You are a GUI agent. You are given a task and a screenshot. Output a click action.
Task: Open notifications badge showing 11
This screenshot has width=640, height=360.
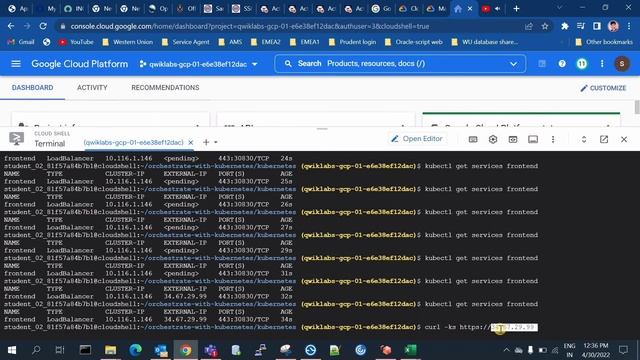tap(582, 64)
